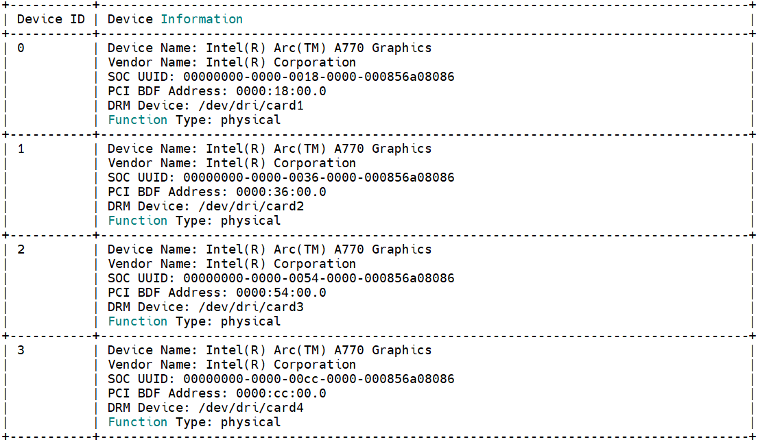Click the /dev/dri/card4 DRM device path

click(251, 408)
